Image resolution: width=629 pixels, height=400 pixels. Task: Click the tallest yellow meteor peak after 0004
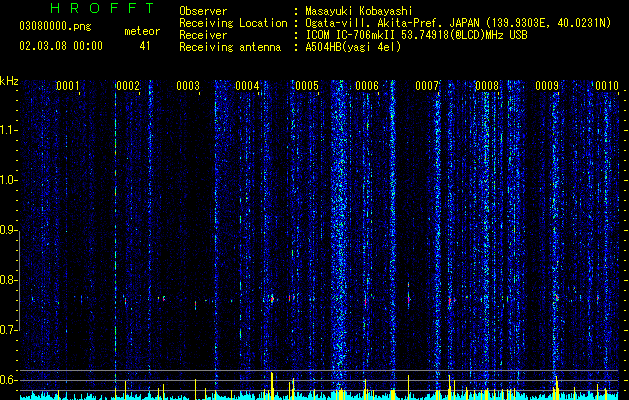click(x=272, y=386)
